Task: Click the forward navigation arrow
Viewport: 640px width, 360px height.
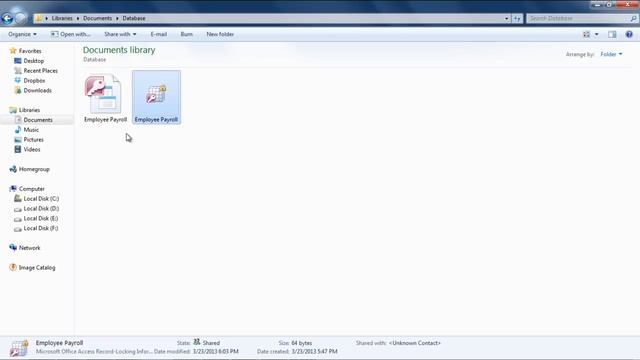Action: pos(20,18)
